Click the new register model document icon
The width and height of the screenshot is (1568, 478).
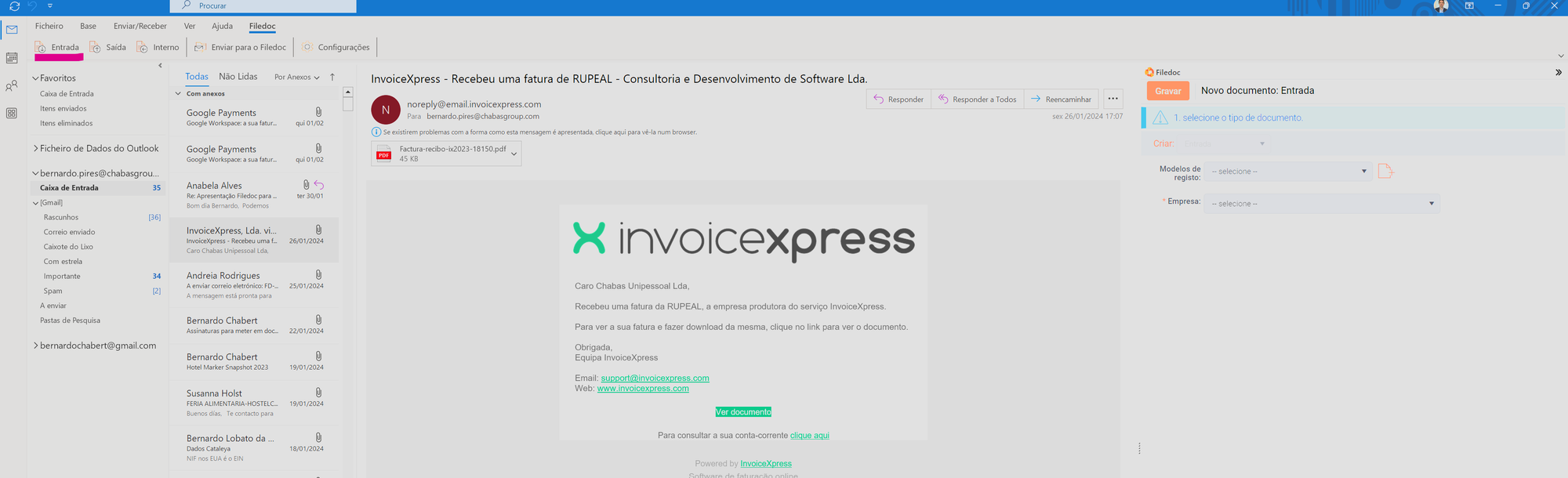pos(1385,171)
